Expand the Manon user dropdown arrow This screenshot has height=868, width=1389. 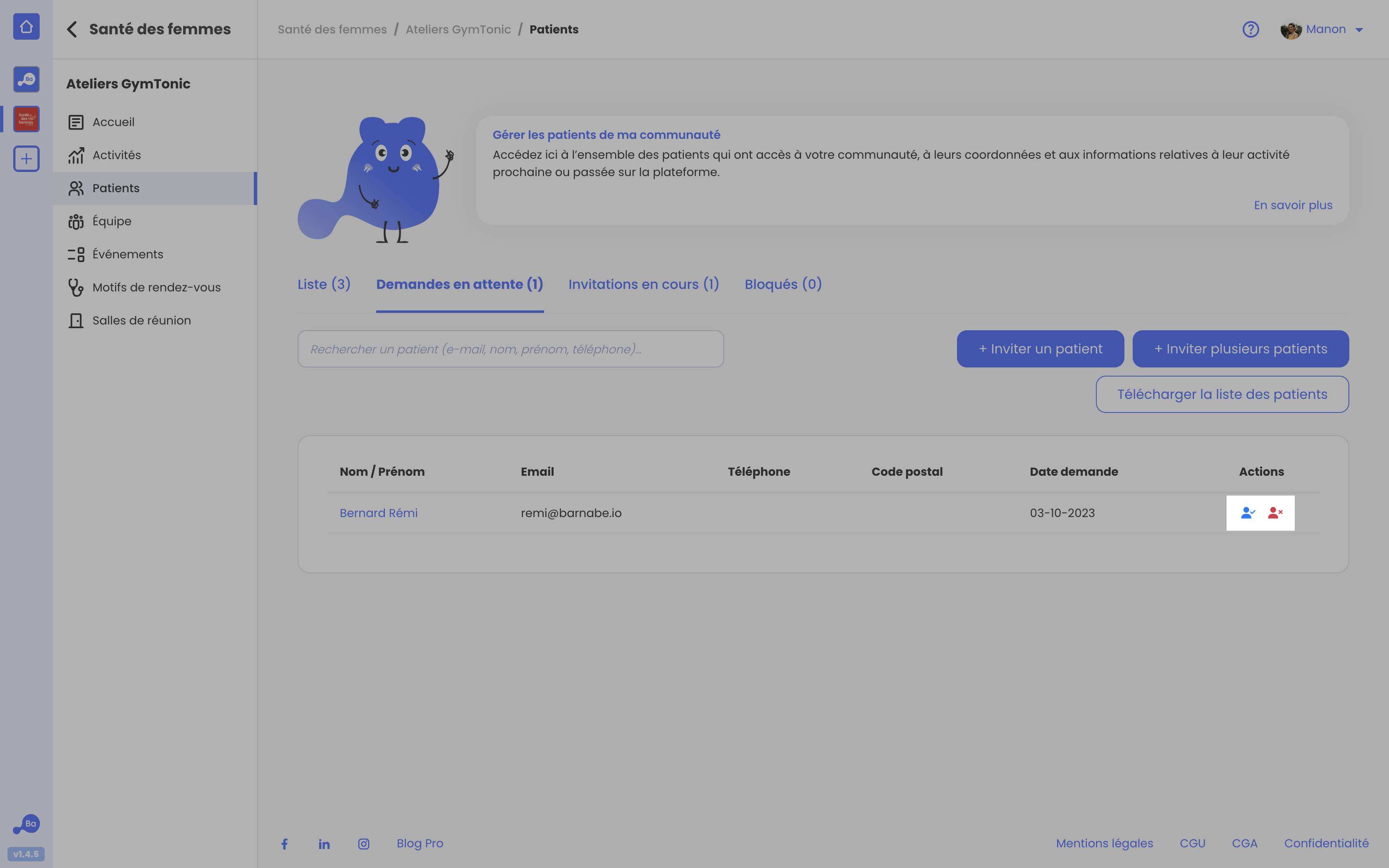[1359, 30]
